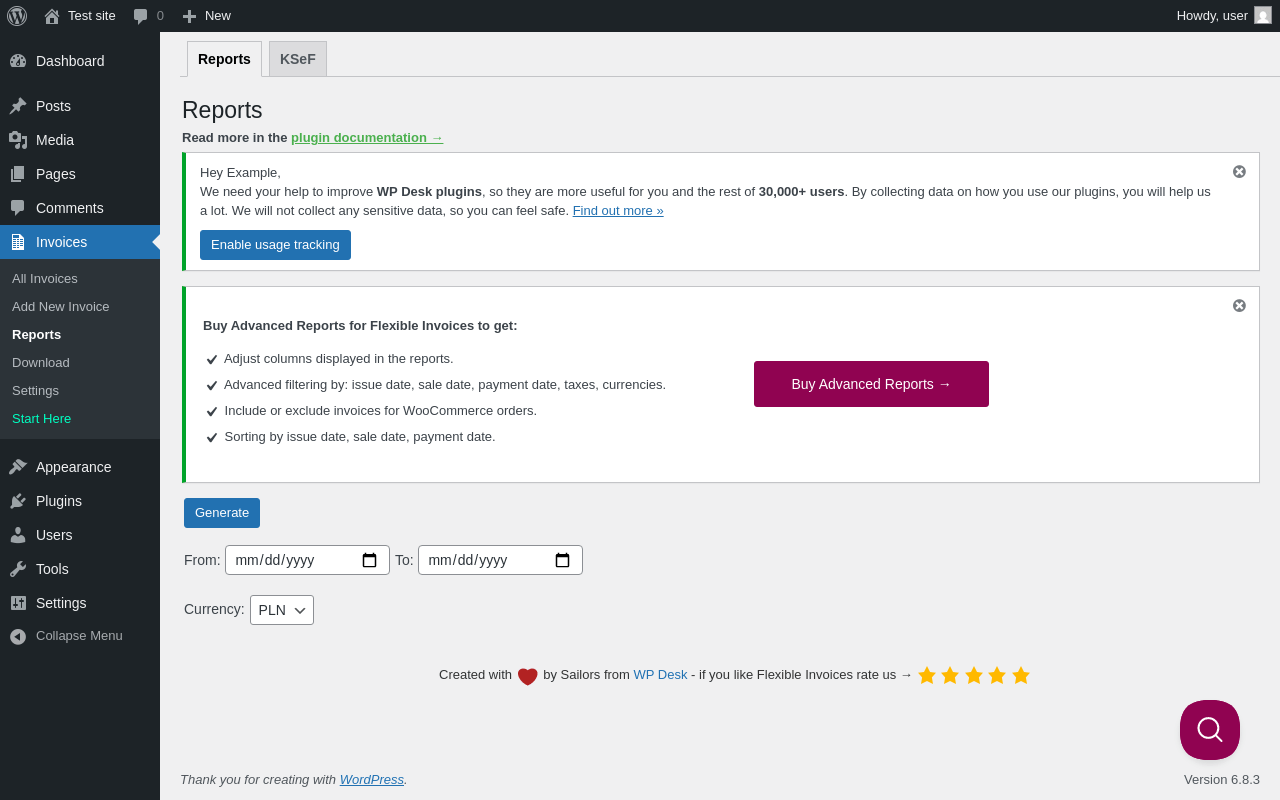Click Buy Advanced Reports button
1280x800 pixels.
point(871,384)
